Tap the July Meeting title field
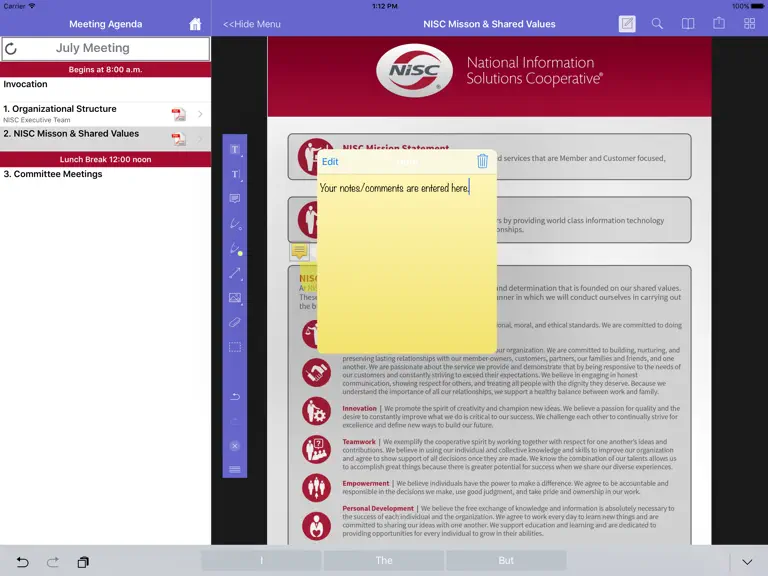Screen dimensions: 768x576 coord(105,48)
